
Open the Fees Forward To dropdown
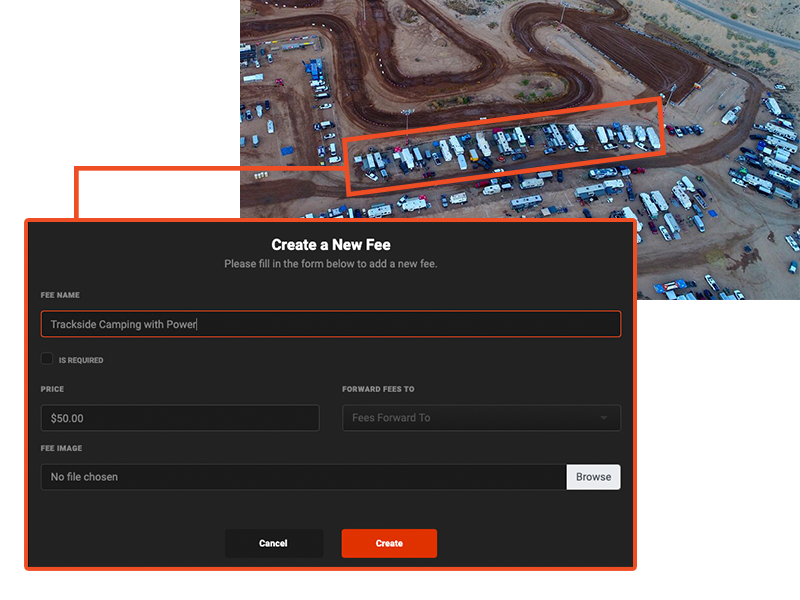pos(481,418)
